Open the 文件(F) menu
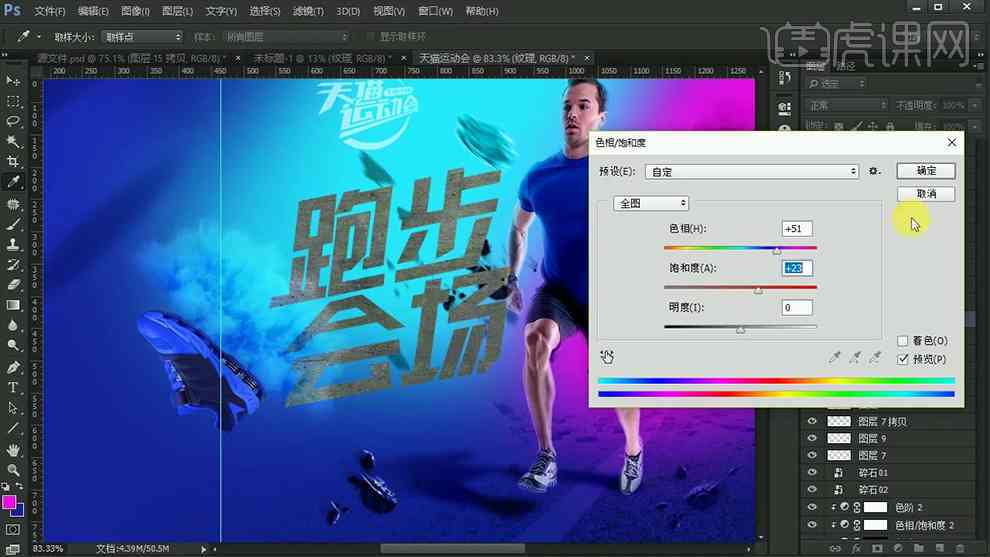 pos(49,11)
